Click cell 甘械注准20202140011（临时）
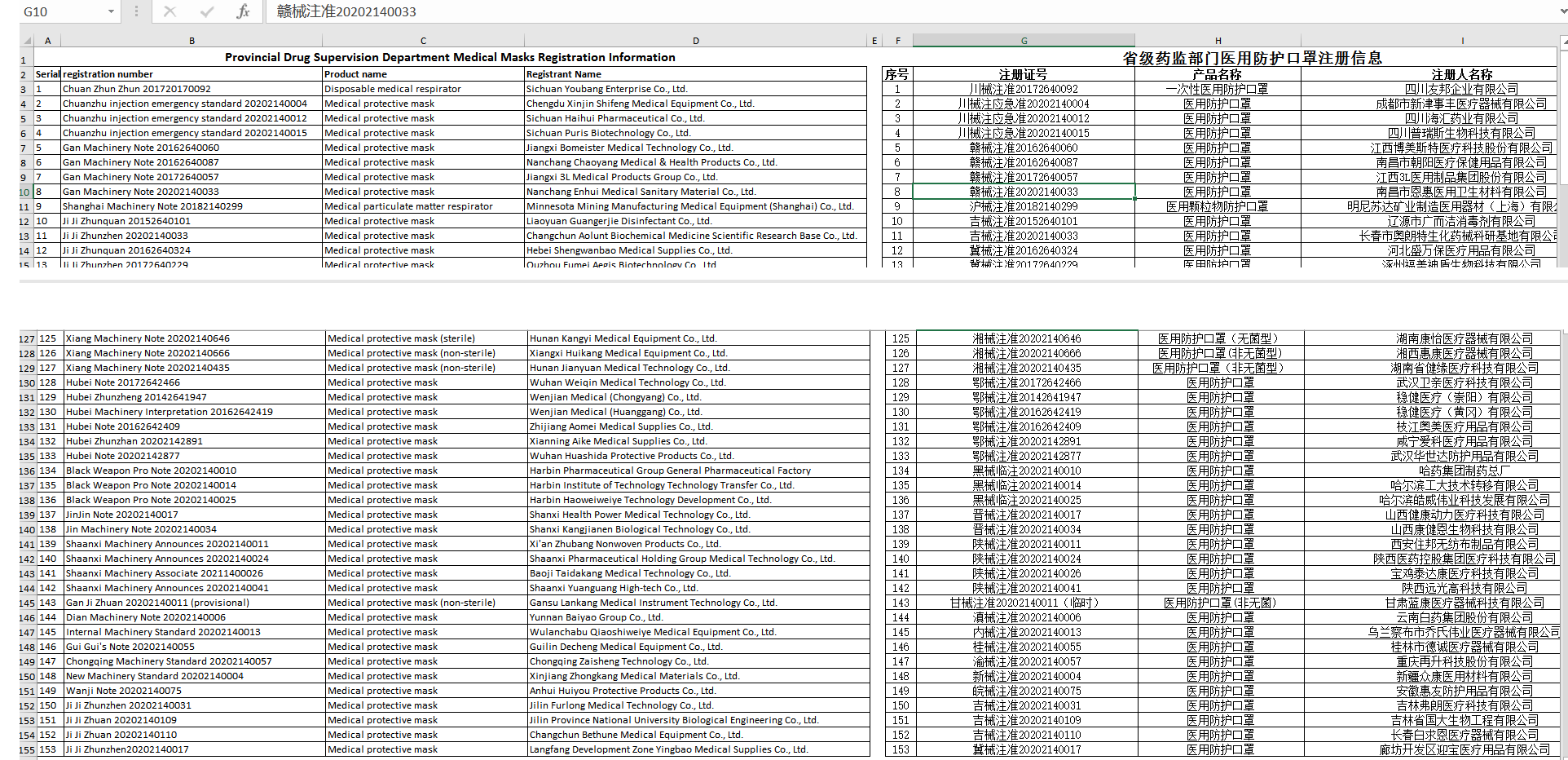The image size is (1568, 760). coord(1027,603)
